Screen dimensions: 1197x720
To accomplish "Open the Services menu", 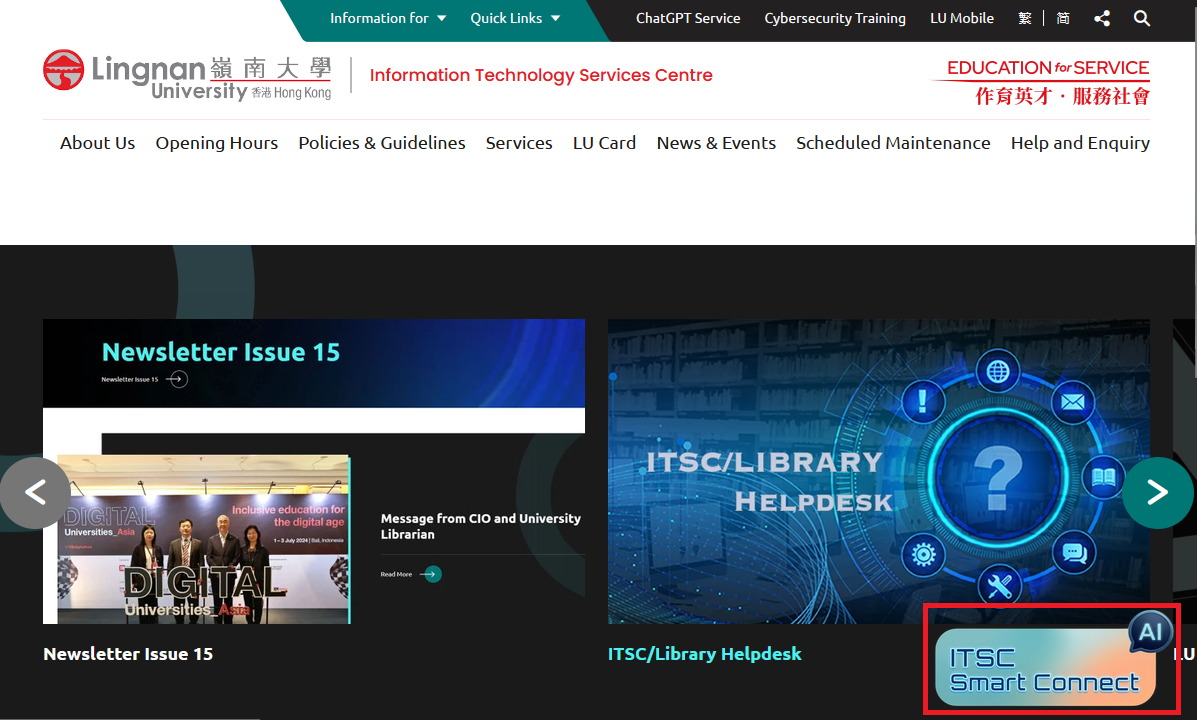I will [519, 143].
